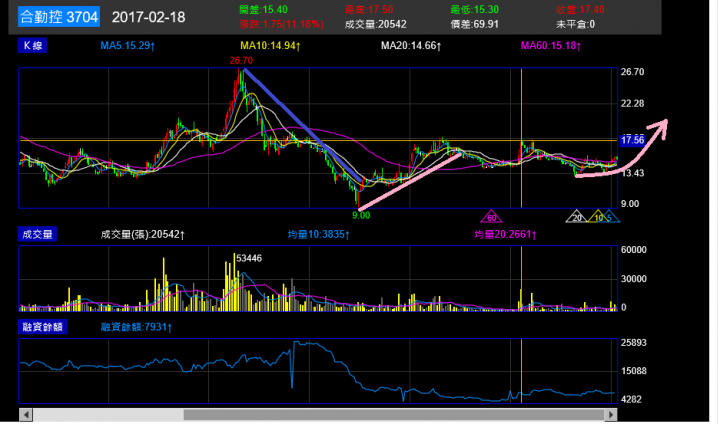
Task: Click the 均量20:2661 text
Action: (x=505, y=234)
